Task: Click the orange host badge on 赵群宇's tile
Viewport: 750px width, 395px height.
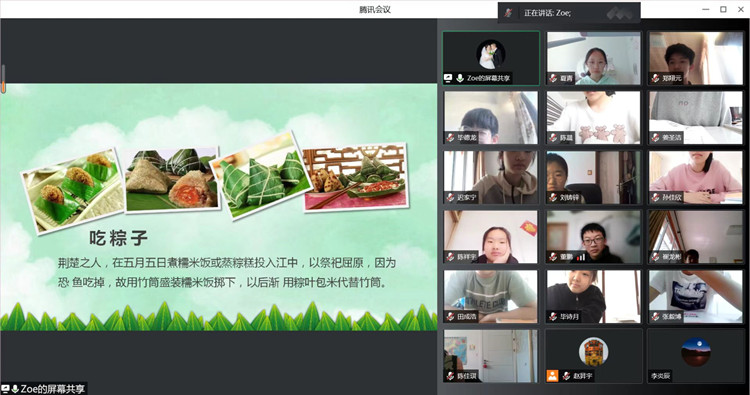Action: (552, 376)
